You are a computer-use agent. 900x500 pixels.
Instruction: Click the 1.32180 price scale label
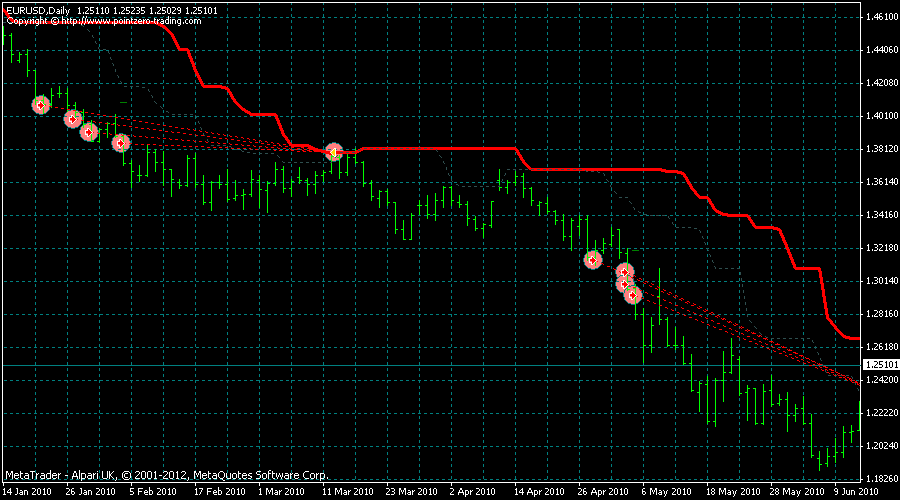click(882, 248)
